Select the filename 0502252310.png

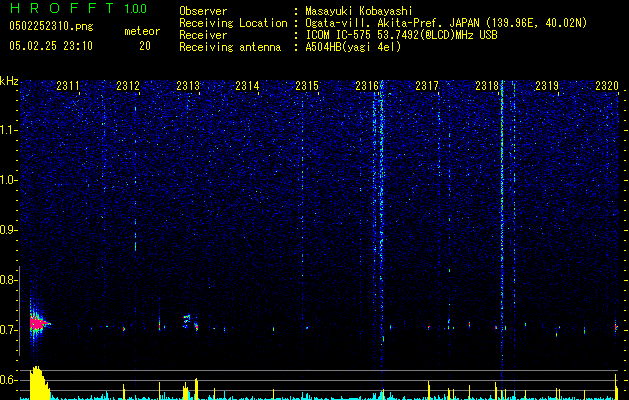pyautogui.click(x=51, y=26)
